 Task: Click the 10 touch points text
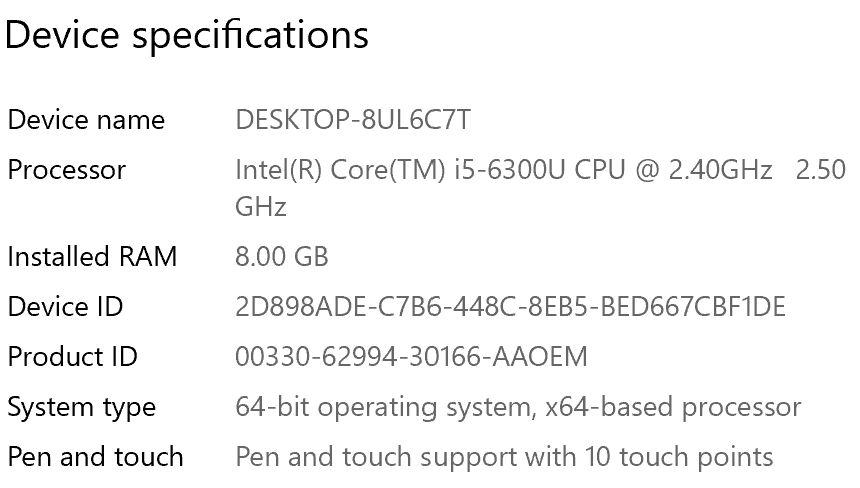[x=695, y=458]
